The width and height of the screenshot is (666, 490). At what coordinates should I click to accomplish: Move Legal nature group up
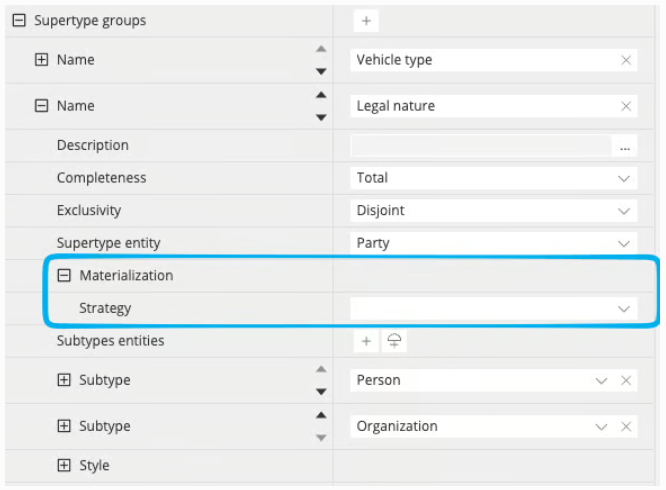point(322,95)
